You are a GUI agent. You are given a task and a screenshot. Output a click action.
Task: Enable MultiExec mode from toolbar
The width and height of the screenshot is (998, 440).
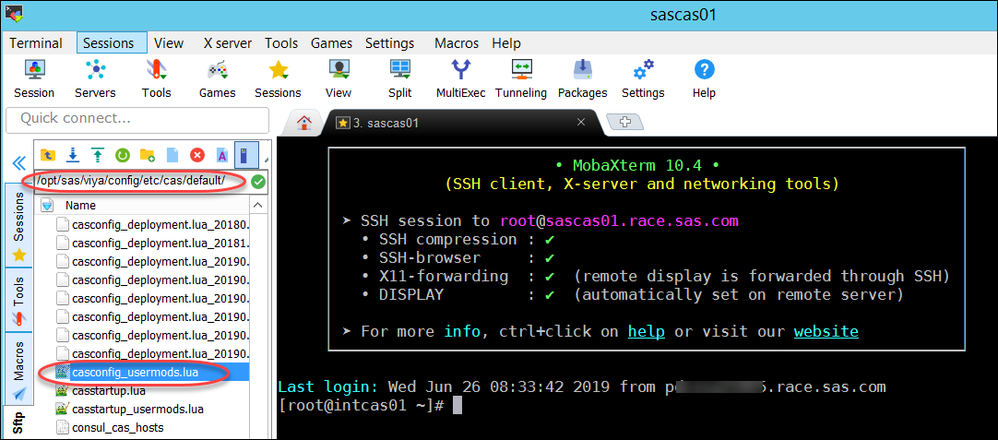coord(460,78)
